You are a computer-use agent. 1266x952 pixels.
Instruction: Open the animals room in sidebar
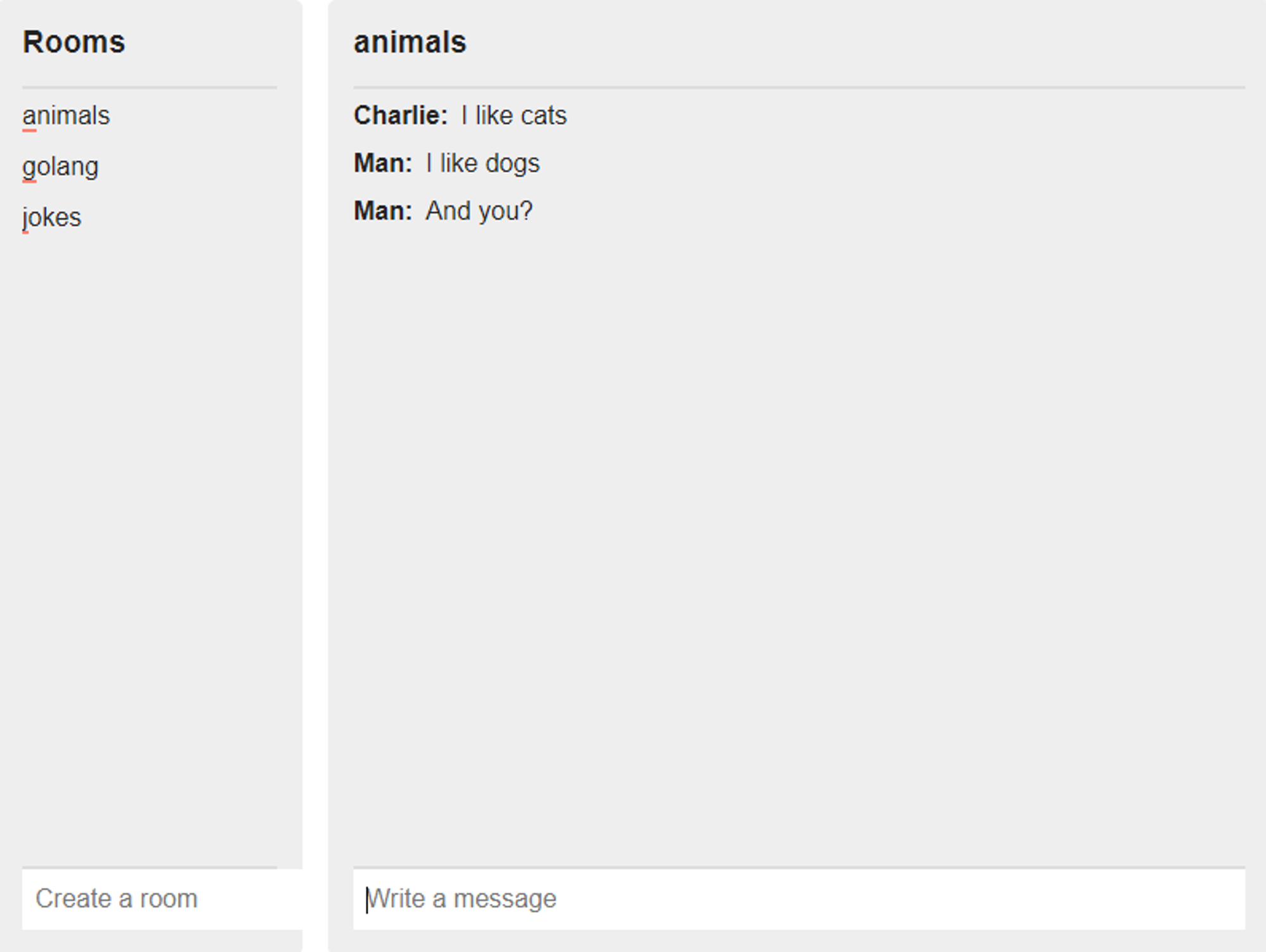66,116
